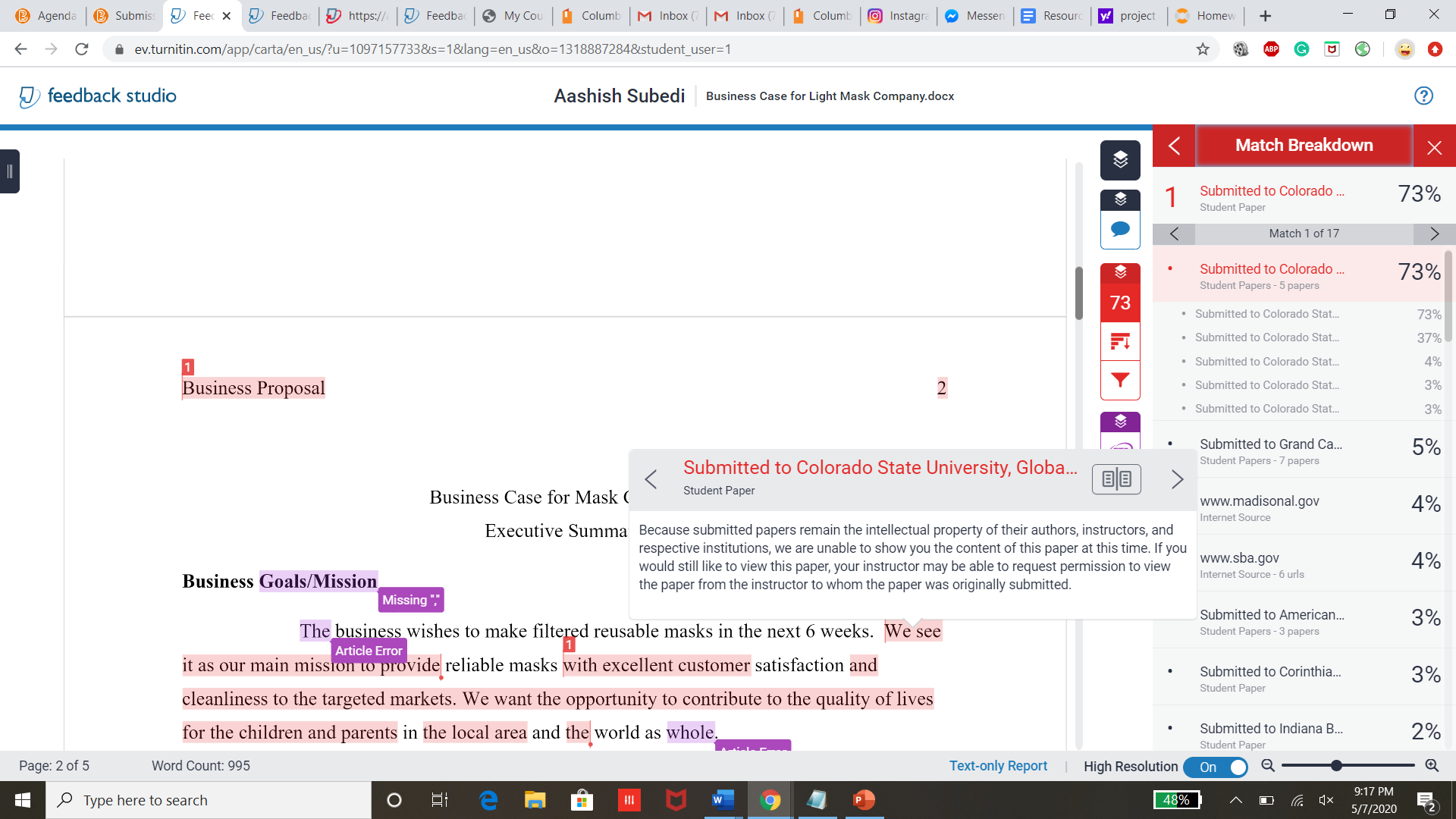Click the zoom out magnifier icon

[1267, 766]
